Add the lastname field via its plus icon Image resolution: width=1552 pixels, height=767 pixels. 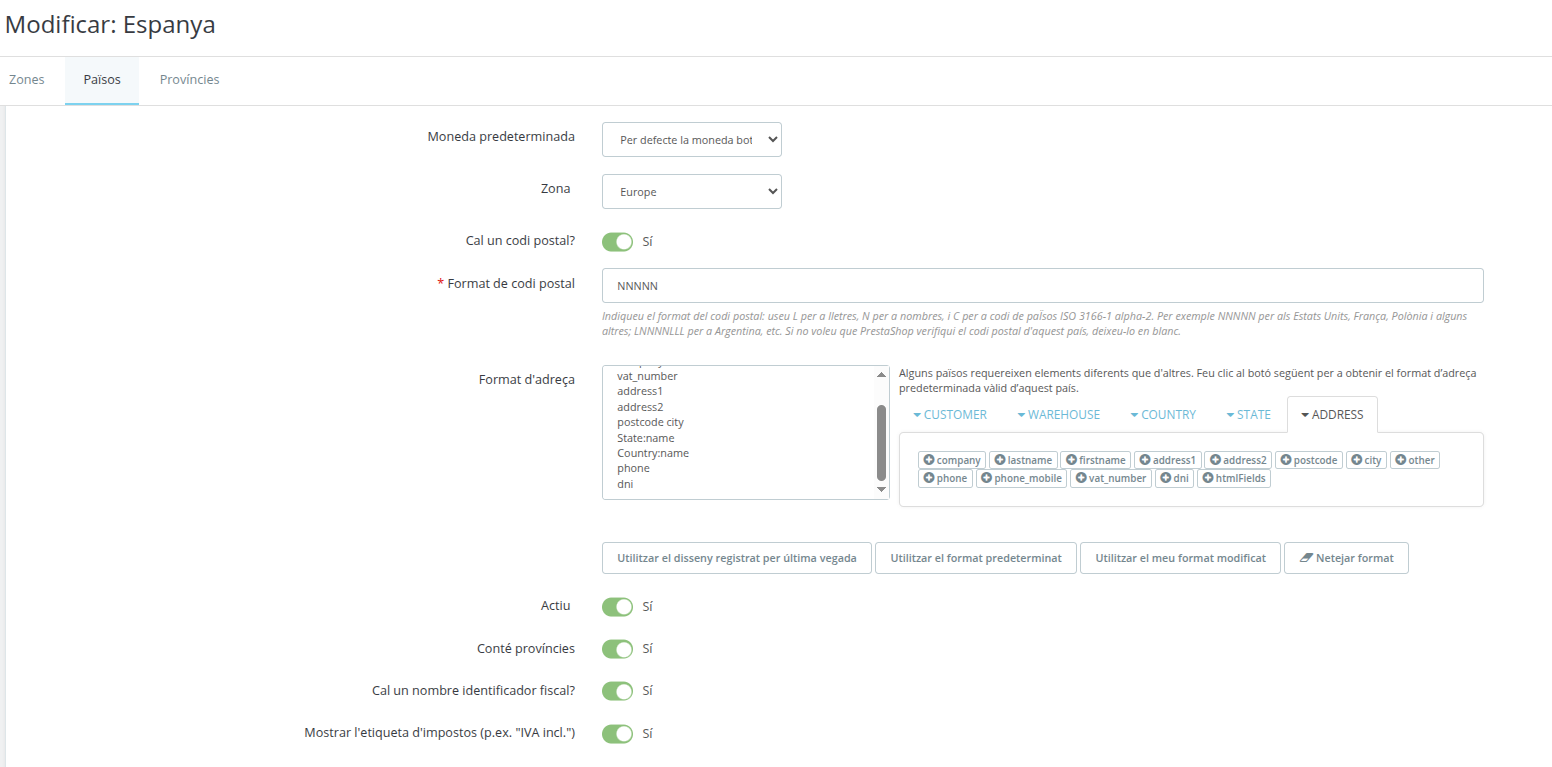[1000, 460]
